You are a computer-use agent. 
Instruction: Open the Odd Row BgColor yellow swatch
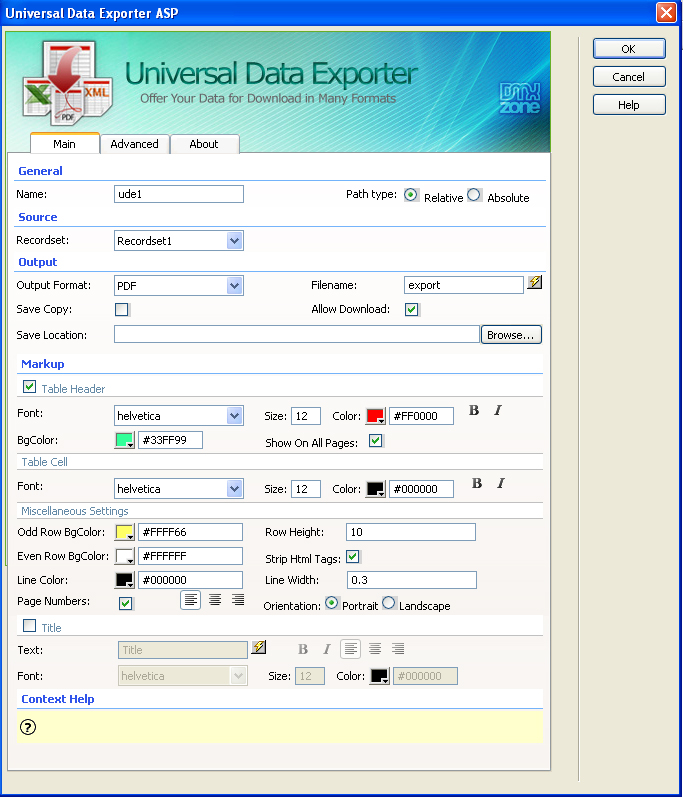tap(125, 532)
